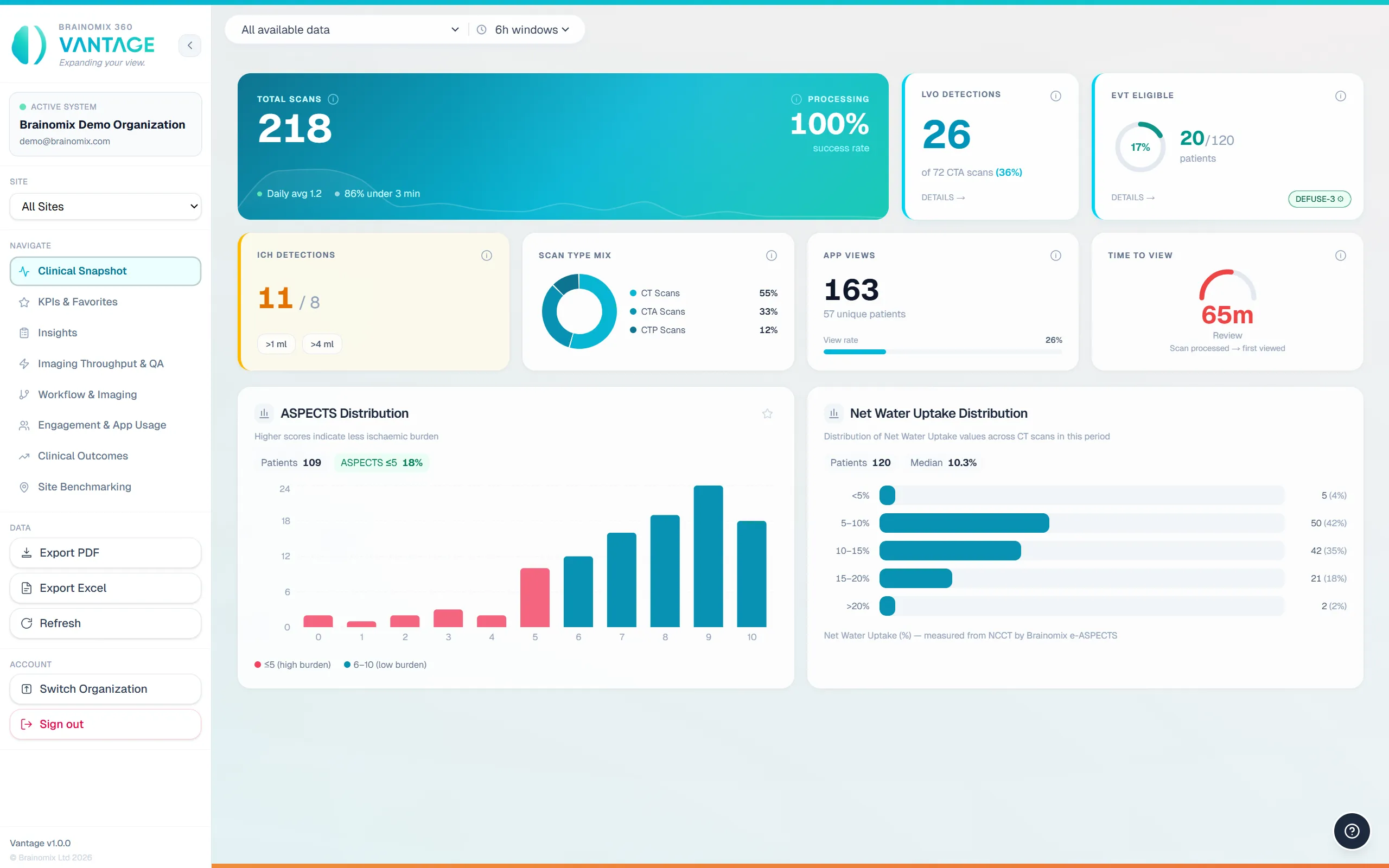Open Engagement & App Usage
Image resolution: width=1389 pixels, height=868 pixels.
[106, 425]
